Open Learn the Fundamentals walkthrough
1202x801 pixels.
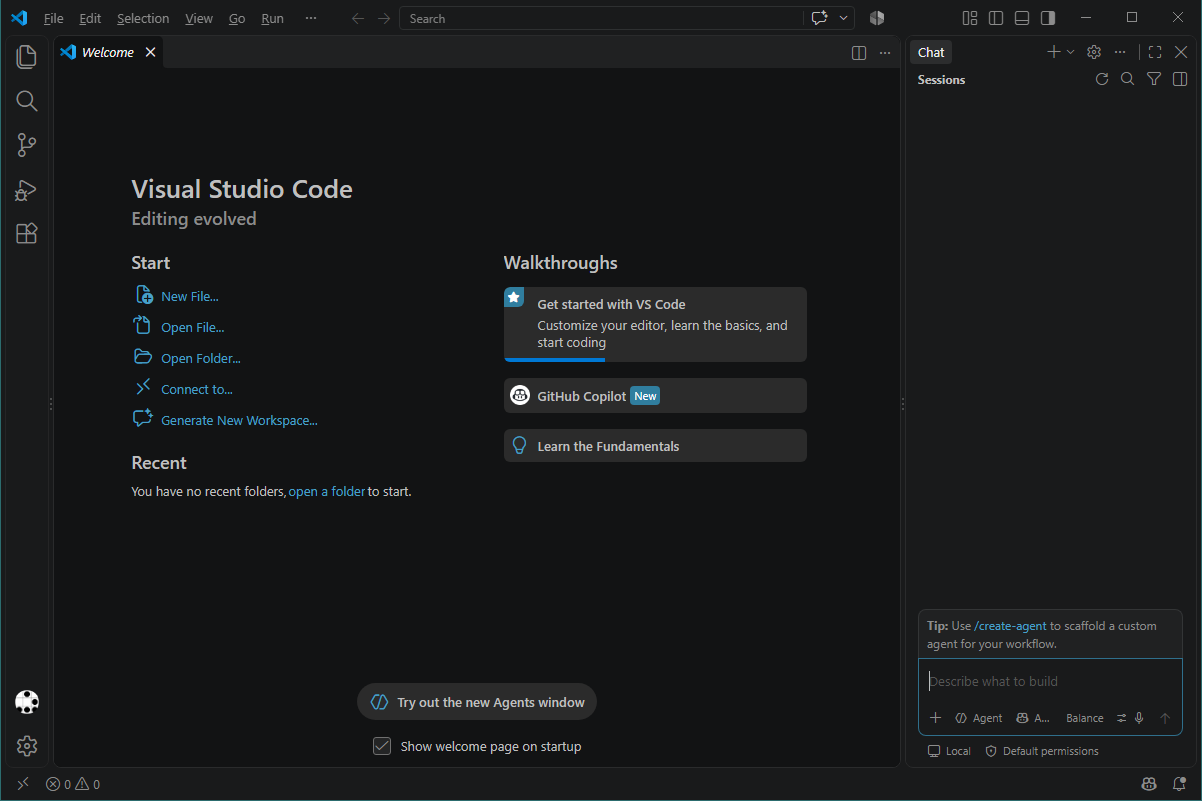(655, 446)
